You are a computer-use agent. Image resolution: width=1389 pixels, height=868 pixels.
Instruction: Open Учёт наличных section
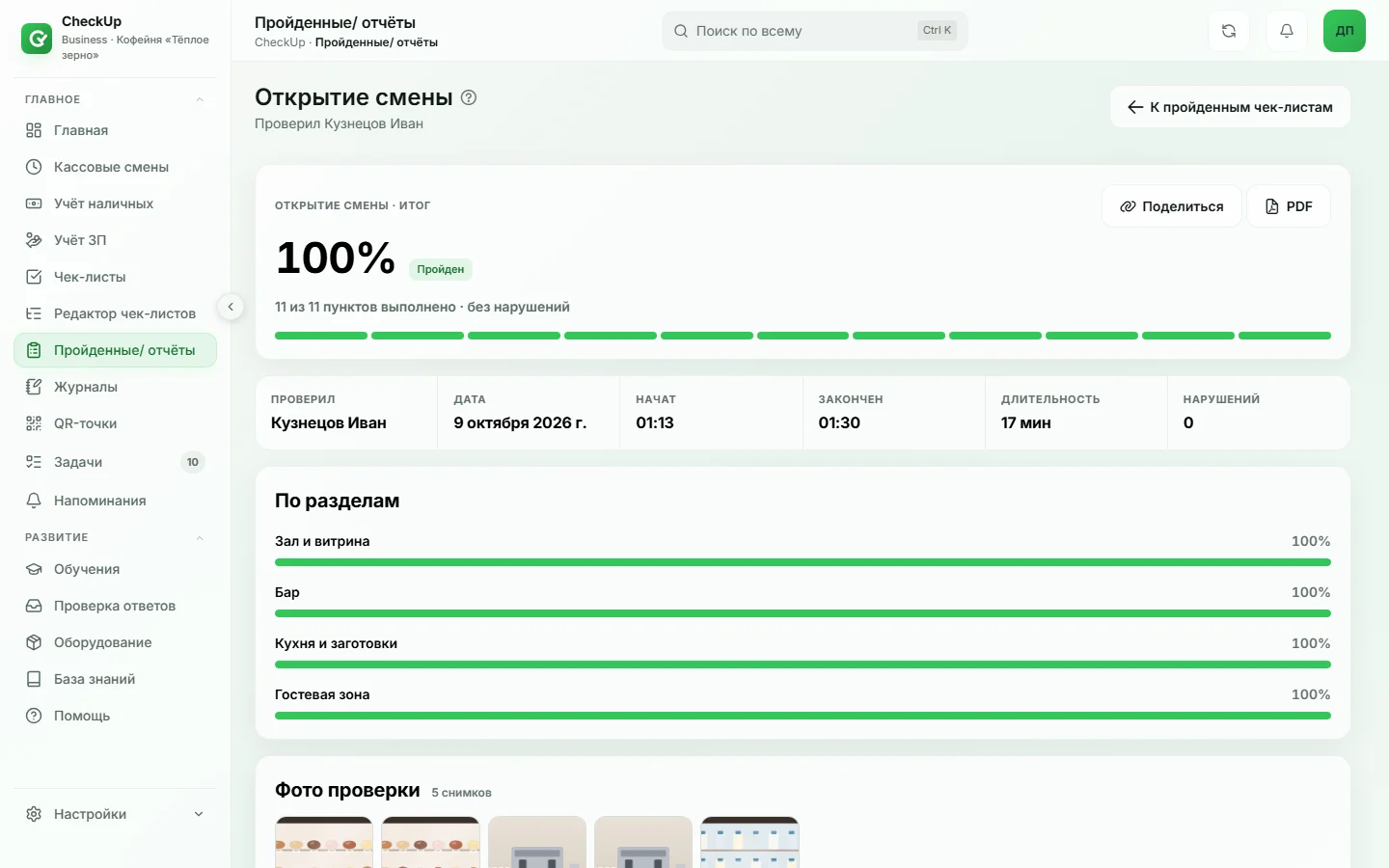[115, 203]
